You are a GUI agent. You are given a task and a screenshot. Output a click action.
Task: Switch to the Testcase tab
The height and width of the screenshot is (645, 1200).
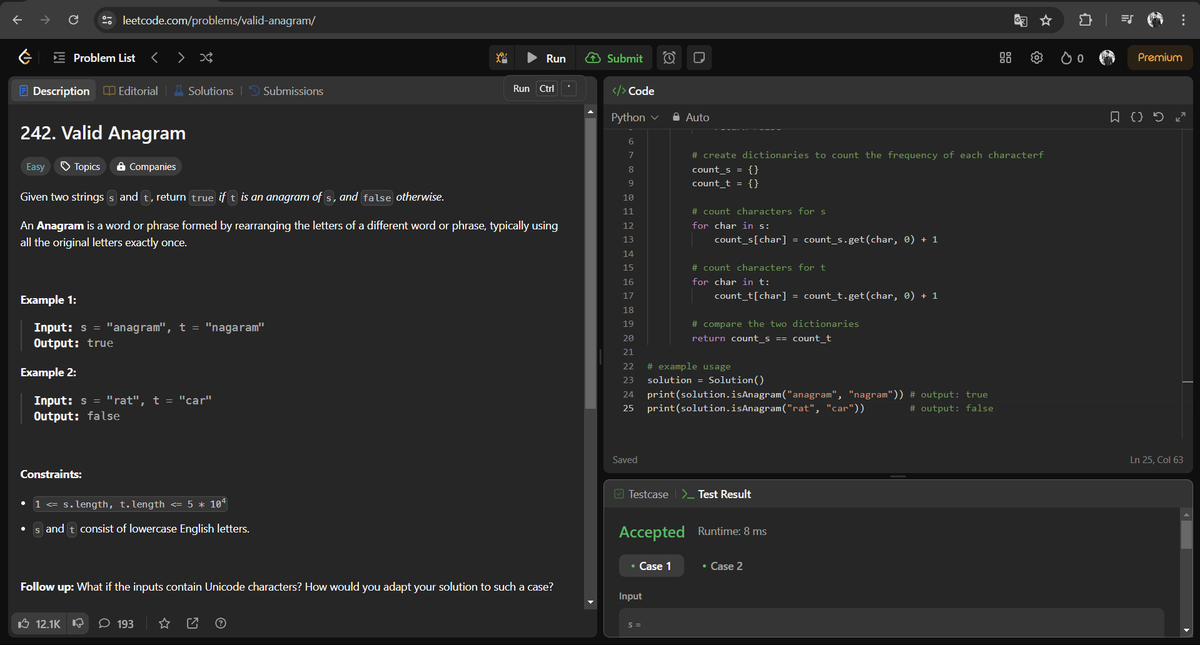(x=641, y=494)
